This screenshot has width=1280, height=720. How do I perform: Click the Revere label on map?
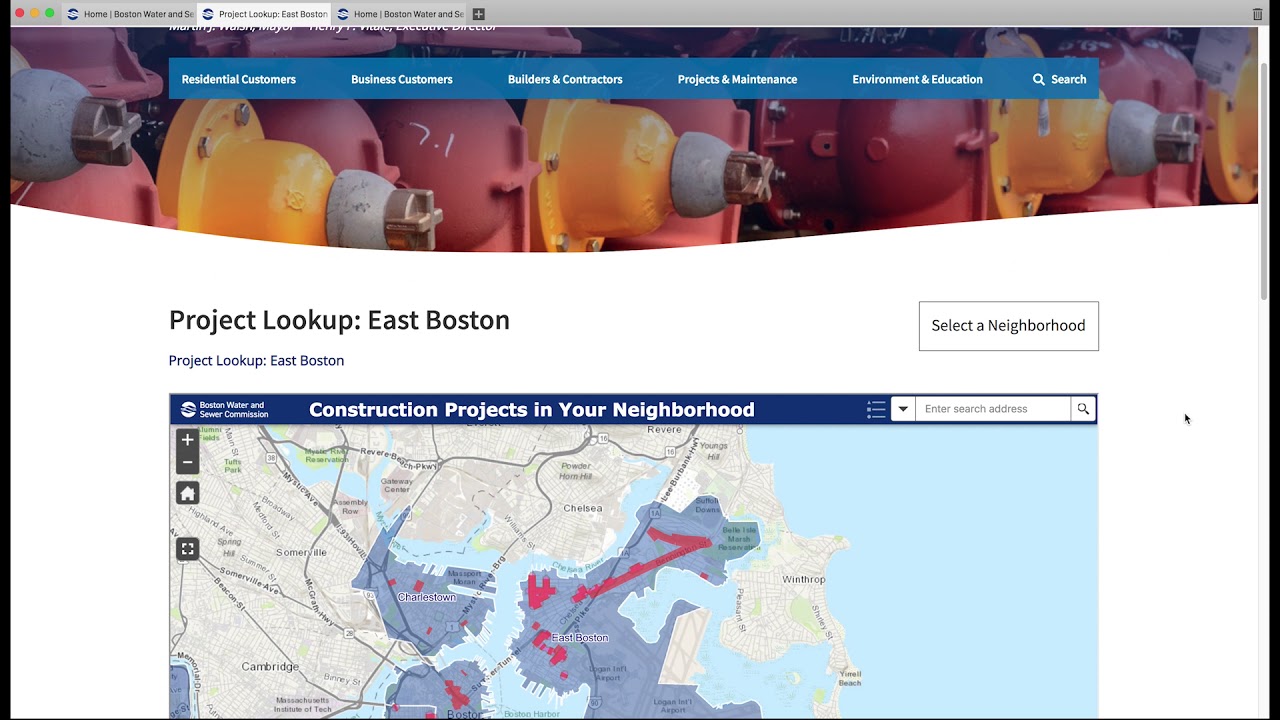click(x=664, y=429)
